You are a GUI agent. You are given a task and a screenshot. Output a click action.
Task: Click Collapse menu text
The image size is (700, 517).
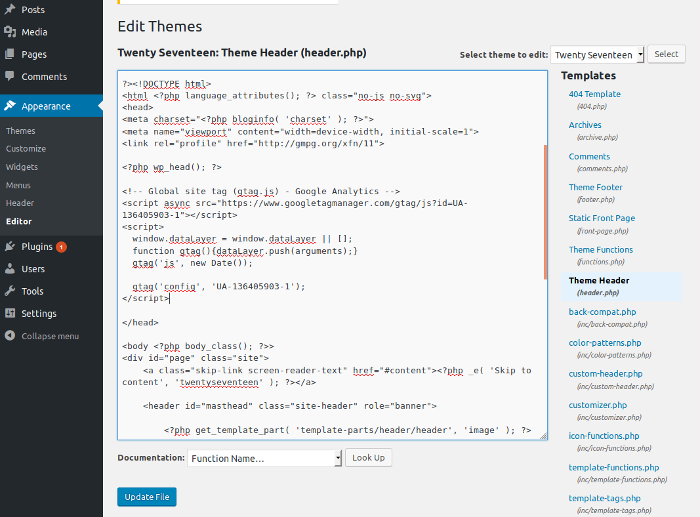(50, 336)
